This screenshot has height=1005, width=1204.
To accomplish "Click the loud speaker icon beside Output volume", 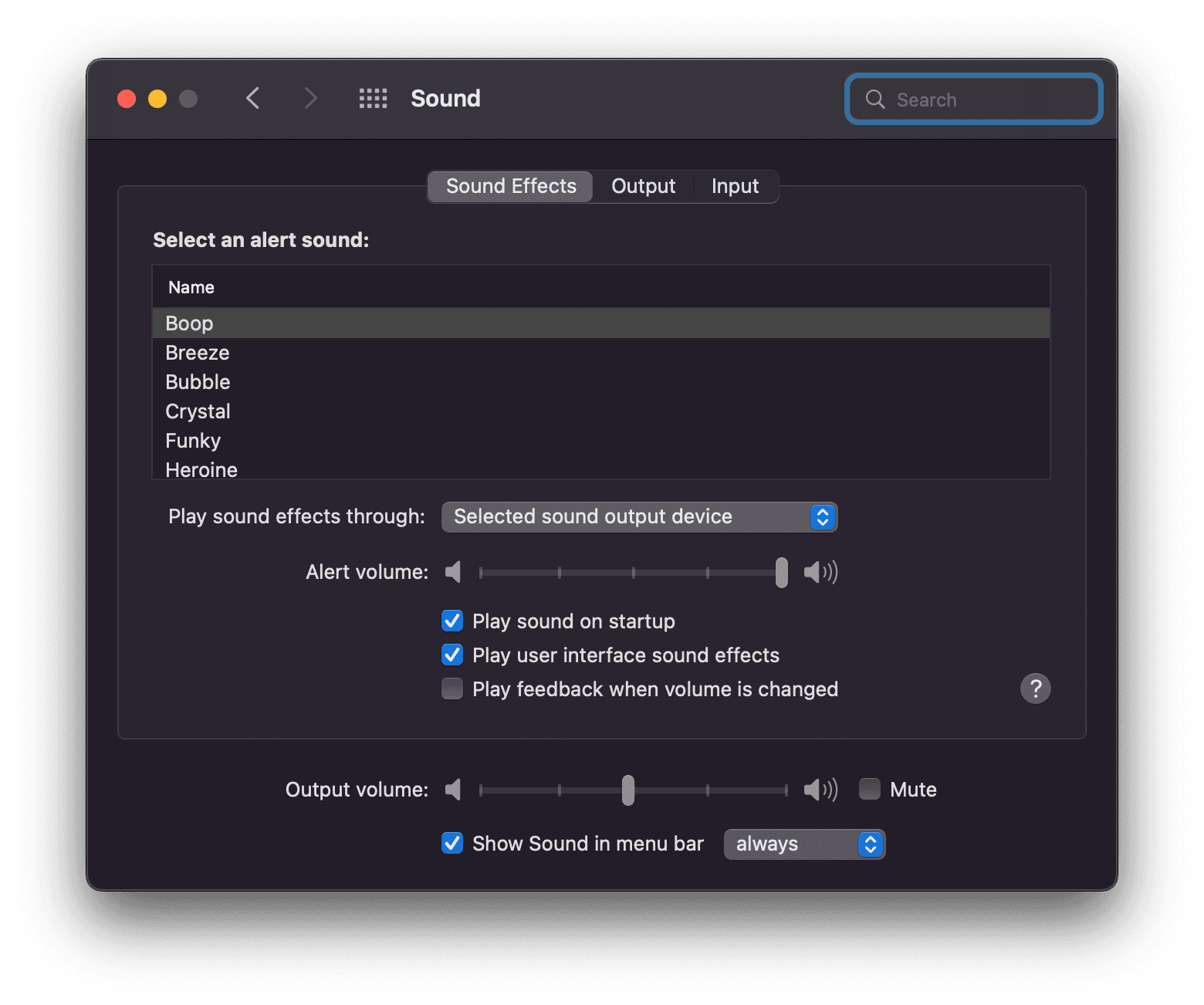I will (x=820, y=790).
